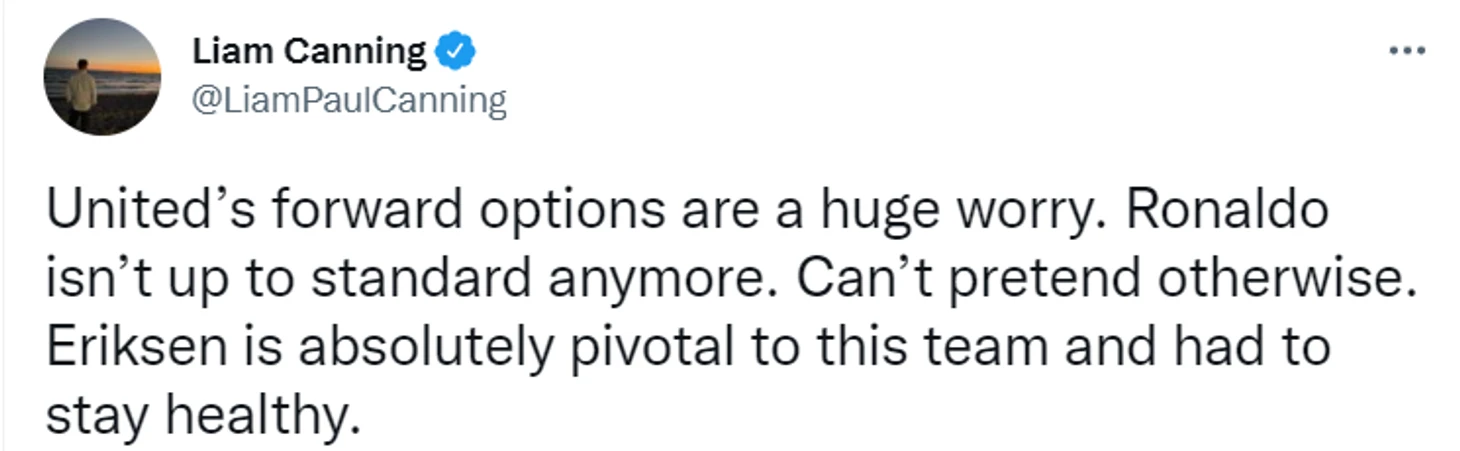Open Liam Canning's profile picture
The image size is (1460, 451).
(102, 77)
